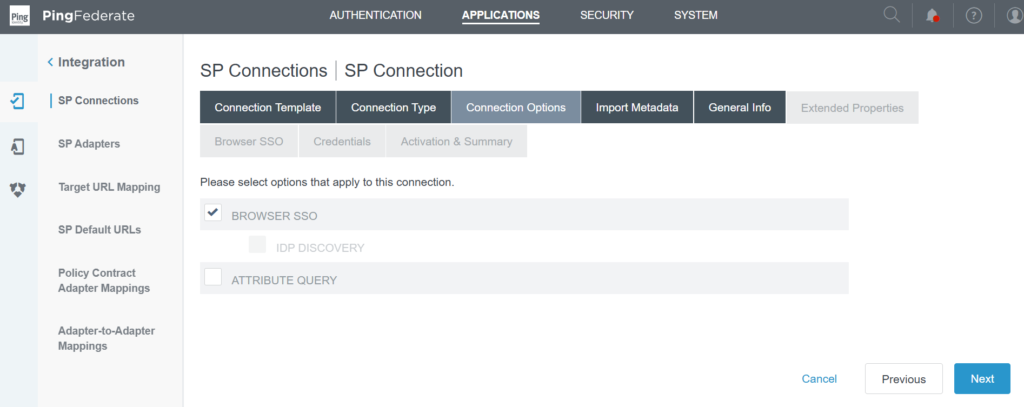The height and width of the screenshot is (407, 1024).
Task: Open SP Connections in the sidebar
Action: [x=99, y=101]
